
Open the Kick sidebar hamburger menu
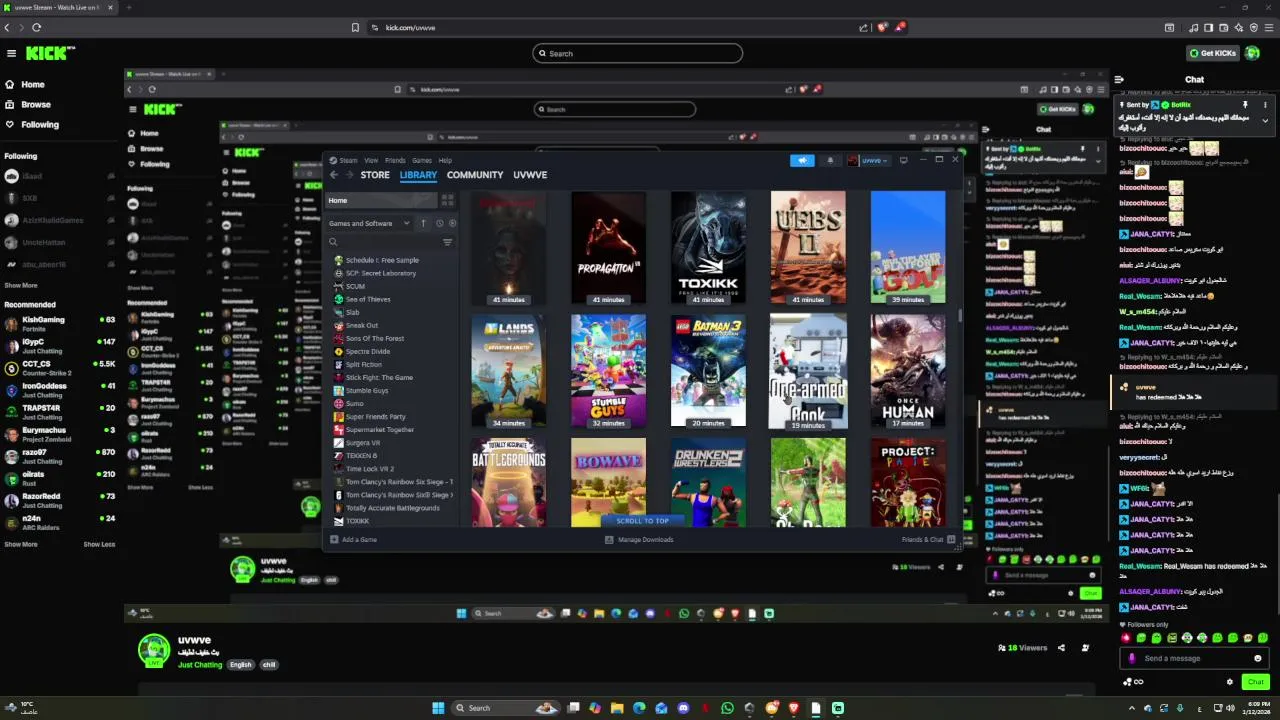coord(11,53)
